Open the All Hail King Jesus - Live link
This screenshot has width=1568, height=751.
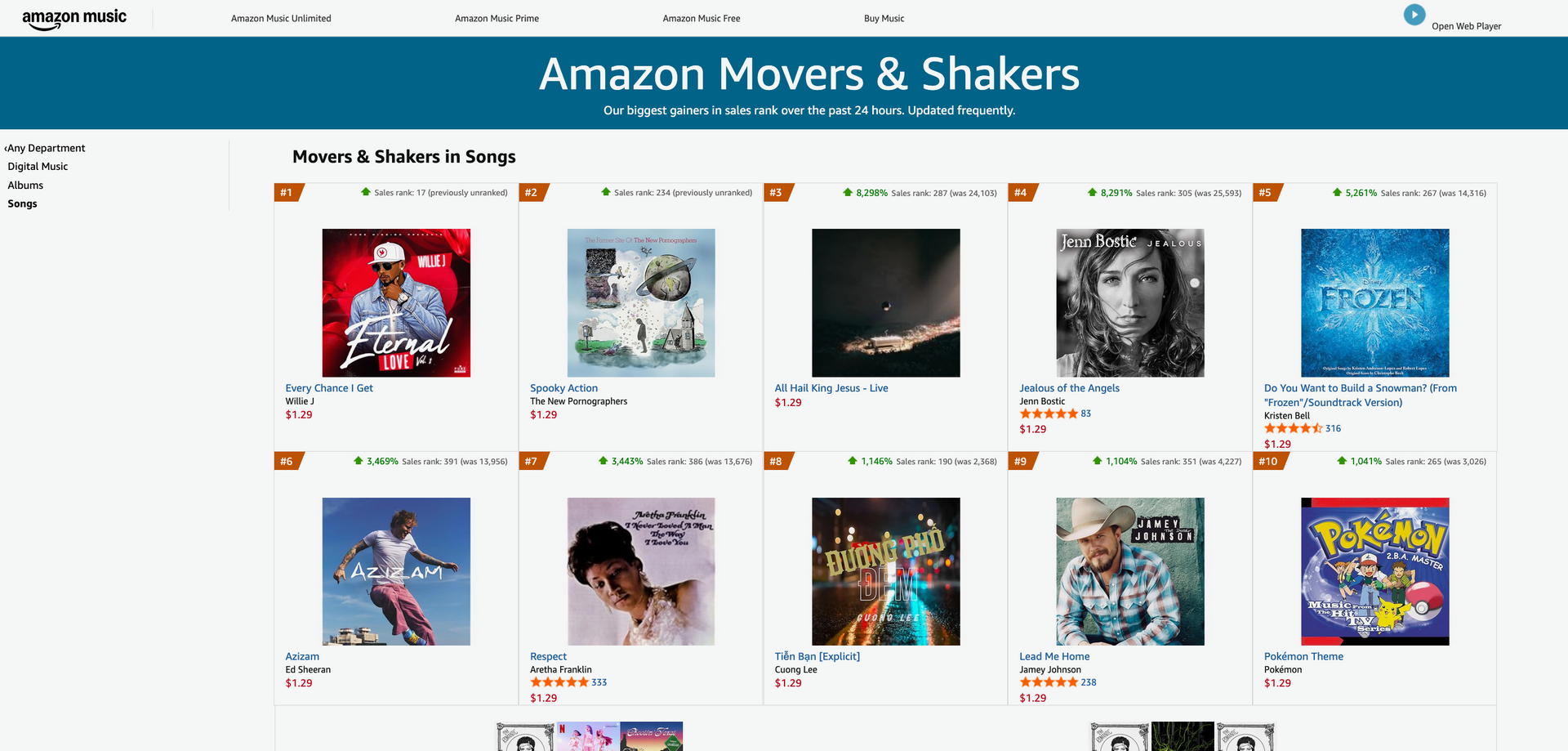tap(831, 388)
